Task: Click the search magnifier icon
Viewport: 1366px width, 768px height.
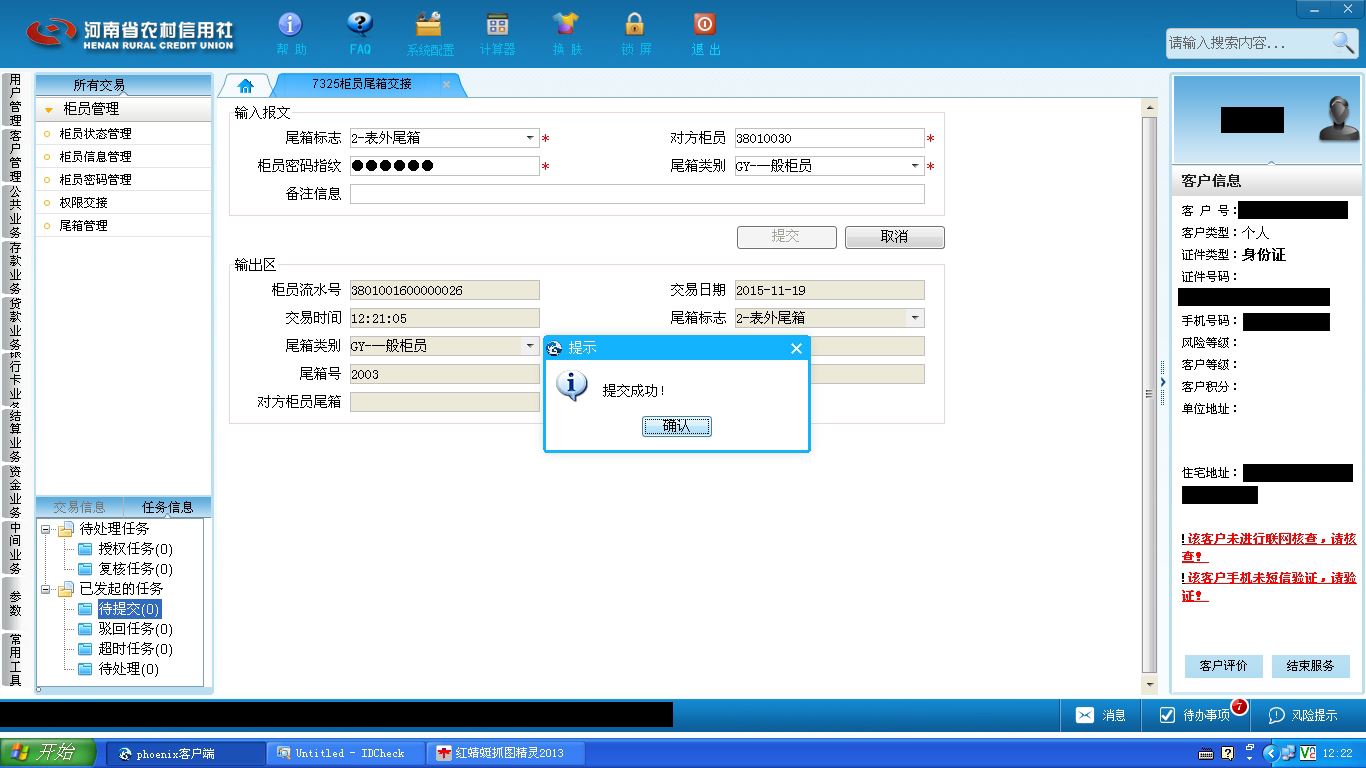Action: [x=1343, y=42]
